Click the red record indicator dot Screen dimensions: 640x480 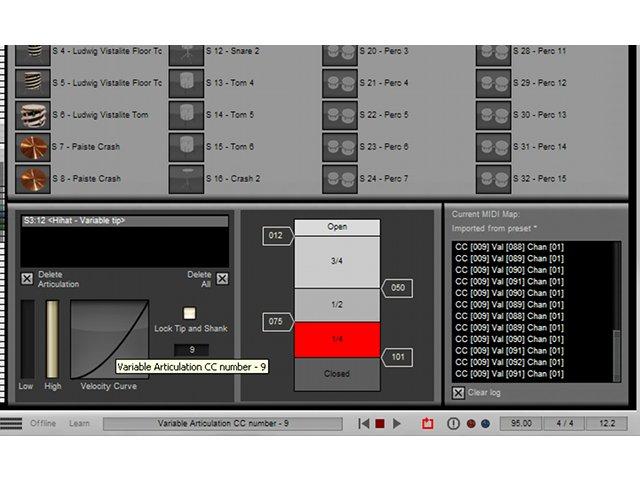pos(471,424)
